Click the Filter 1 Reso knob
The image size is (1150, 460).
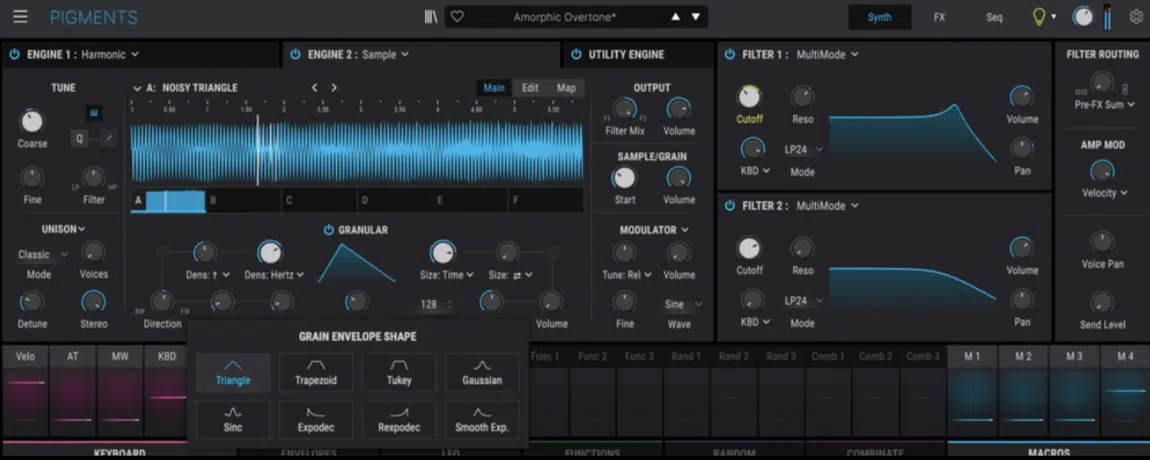(802, 96)
